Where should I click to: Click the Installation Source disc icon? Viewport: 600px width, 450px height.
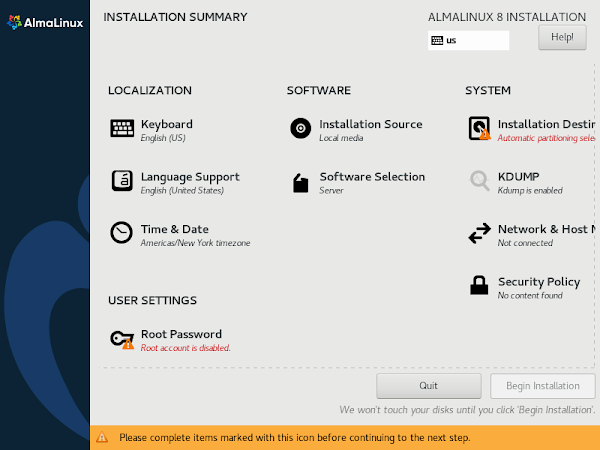(x=300, y=128)
